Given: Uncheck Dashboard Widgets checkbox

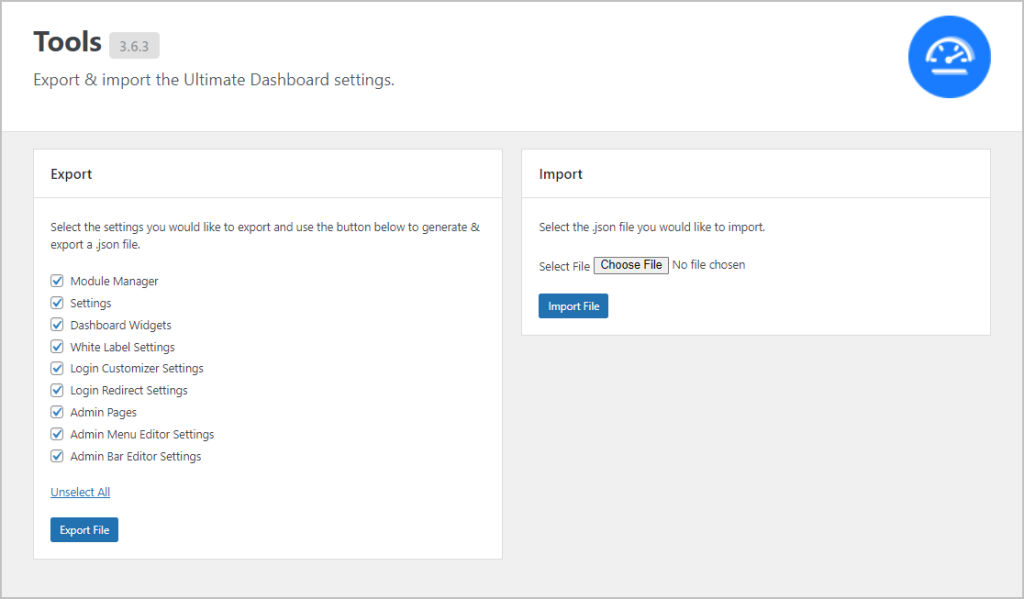Looking at the screenshot, I should pyautogui.click(x=57, y=325).
